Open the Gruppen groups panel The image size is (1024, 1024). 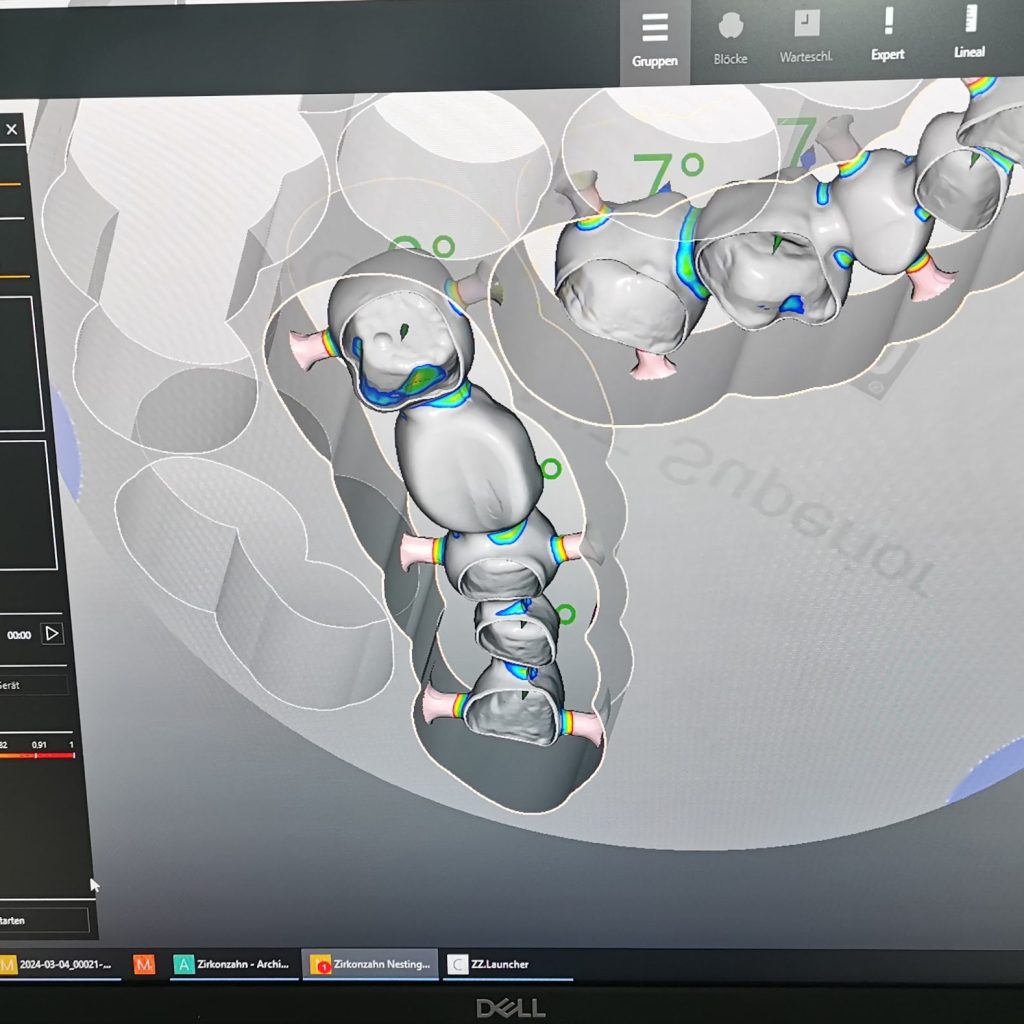[x=655, y=40]
